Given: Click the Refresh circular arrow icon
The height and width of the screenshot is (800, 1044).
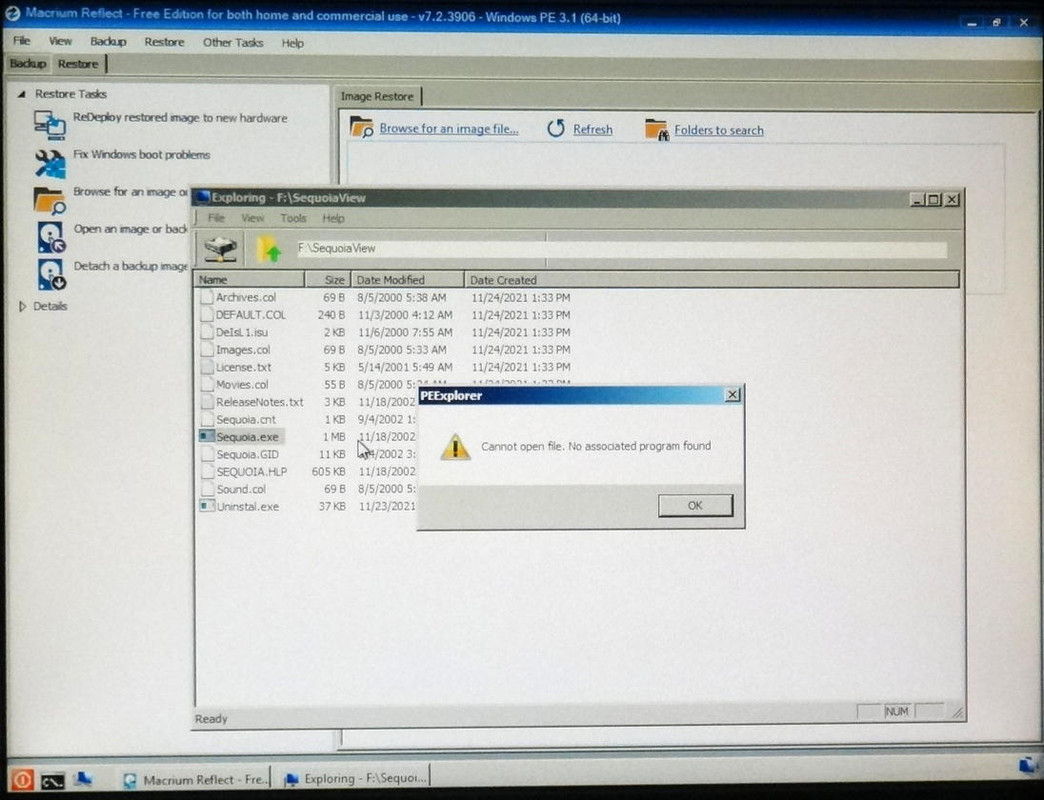Looking at the screenshot, I should [x=556, y=128].
